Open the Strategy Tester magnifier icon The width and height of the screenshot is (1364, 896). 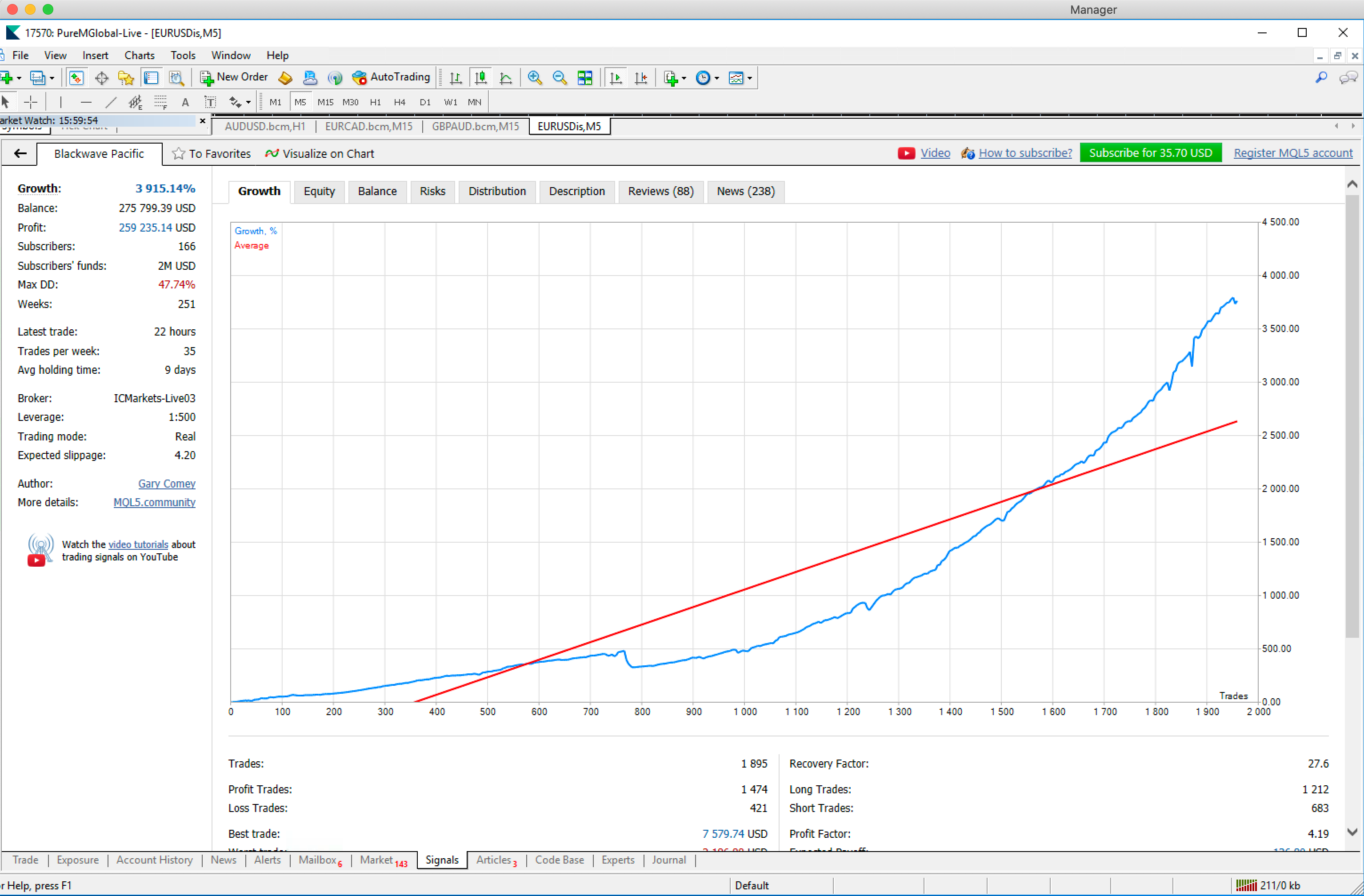coord(176,78)
